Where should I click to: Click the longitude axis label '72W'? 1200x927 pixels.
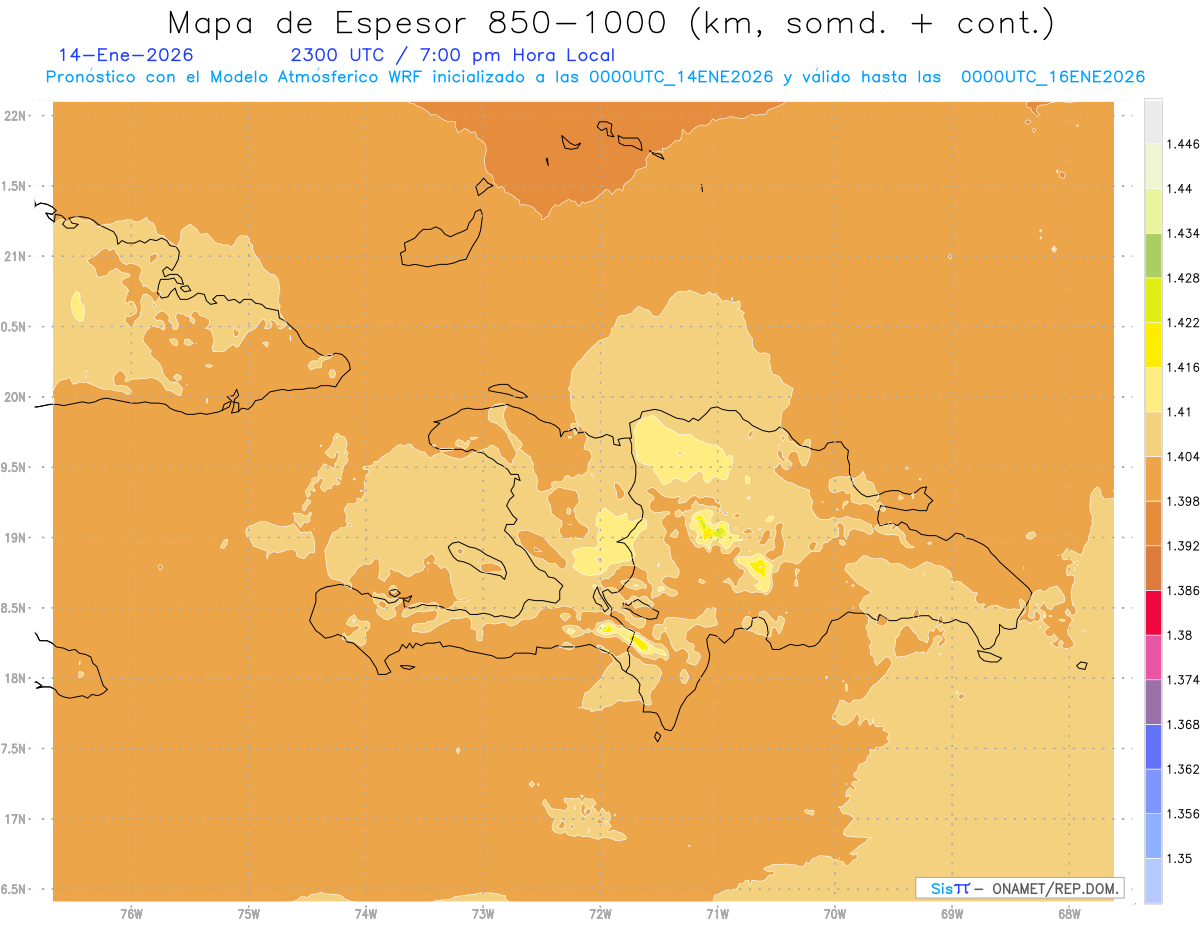coord(600,914)
